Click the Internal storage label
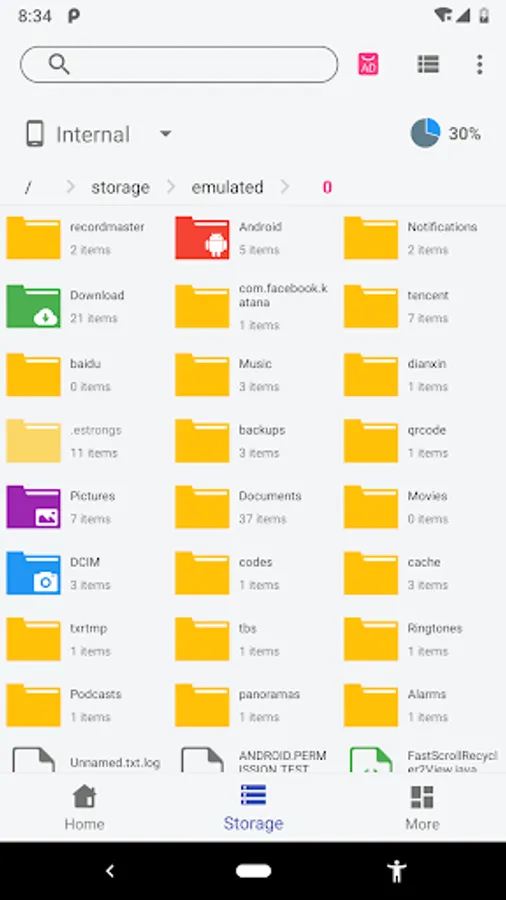Viewport: 506px width, 900px height. 93,134
